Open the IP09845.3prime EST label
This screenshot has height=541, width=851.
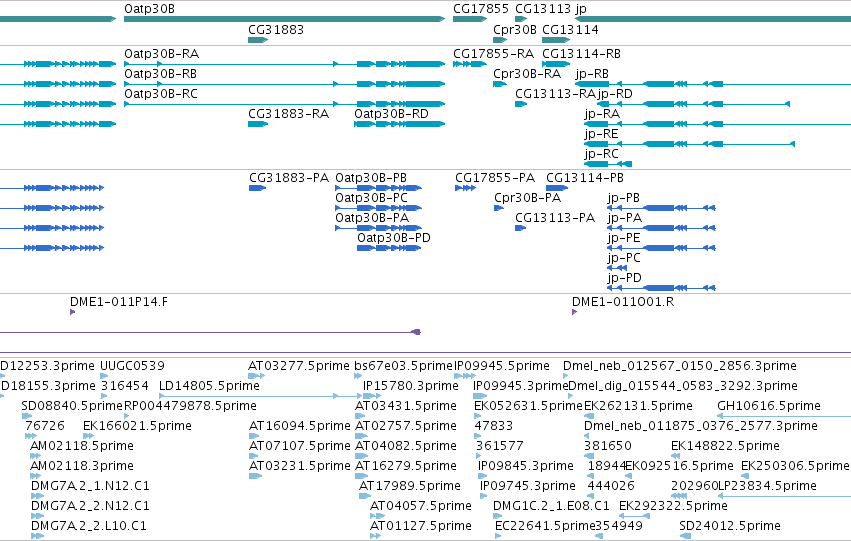(526, 467)
